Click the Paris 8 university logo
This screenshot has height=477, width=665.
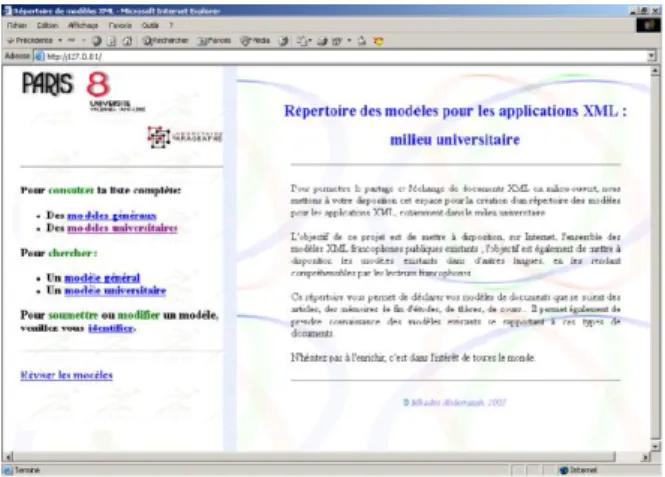83,92
